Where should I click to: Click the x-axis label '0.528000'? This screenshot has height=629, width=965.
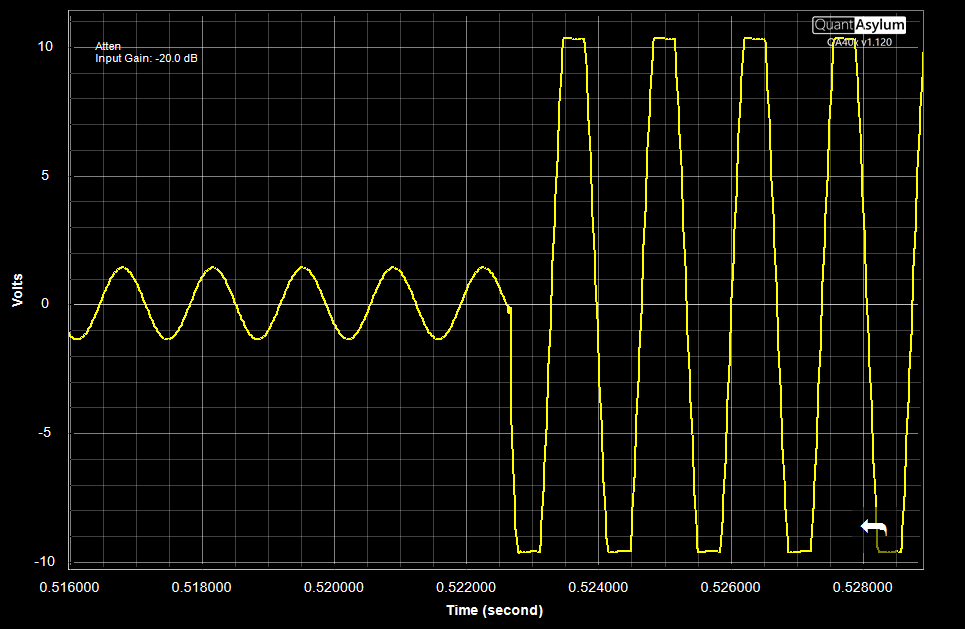(863, 588)
